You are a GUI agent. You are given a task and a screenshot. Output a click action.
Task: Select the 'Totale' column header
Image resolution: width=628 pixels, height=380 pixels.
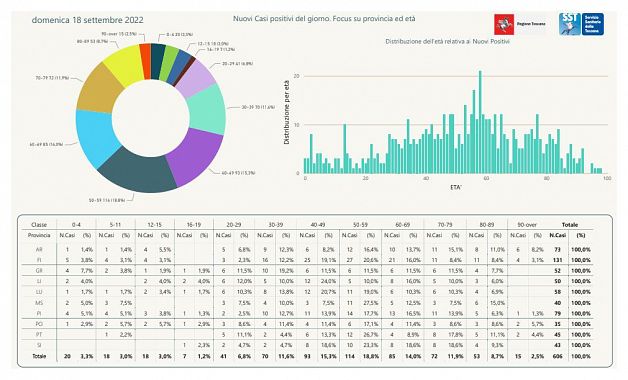570,225
